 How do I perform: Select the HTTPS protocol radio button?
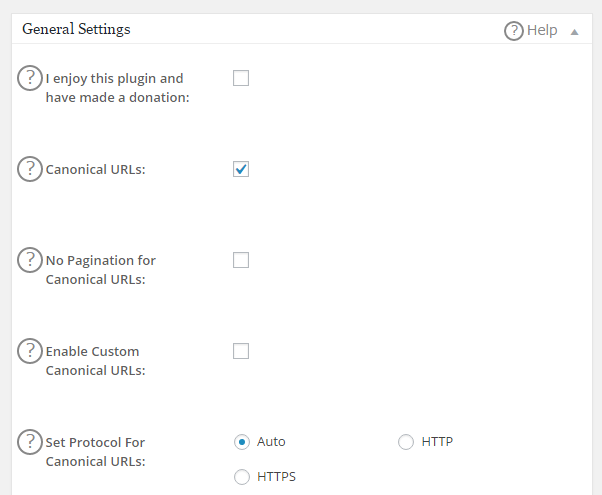241,477
